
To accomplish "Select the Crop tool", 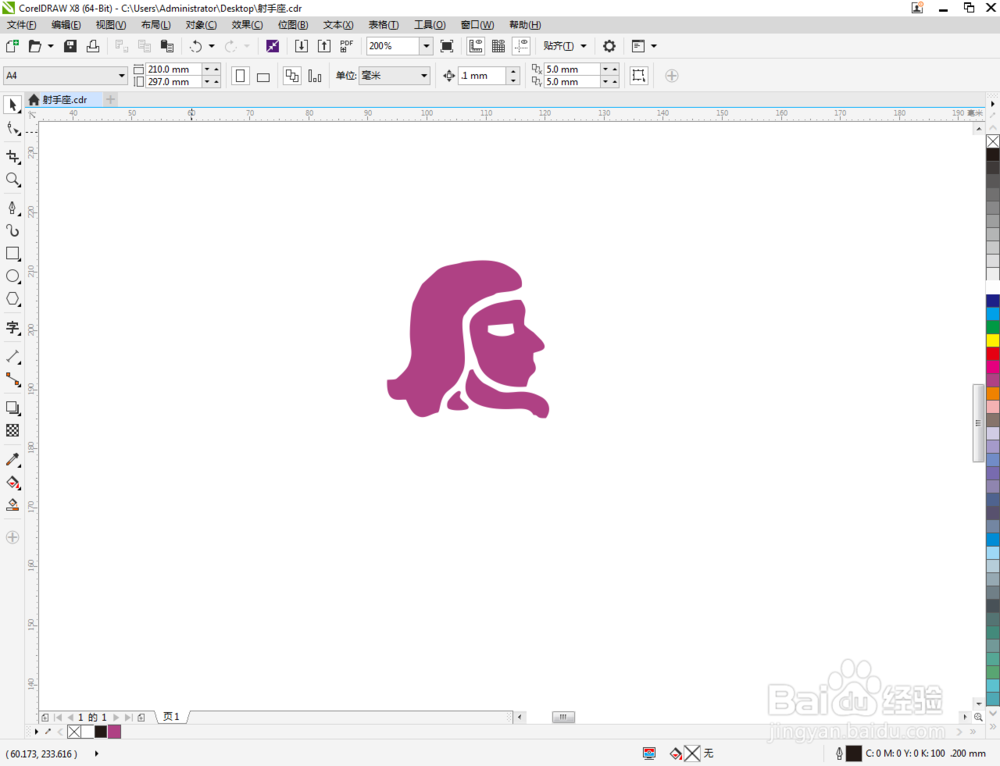I will tap(12, 156).
